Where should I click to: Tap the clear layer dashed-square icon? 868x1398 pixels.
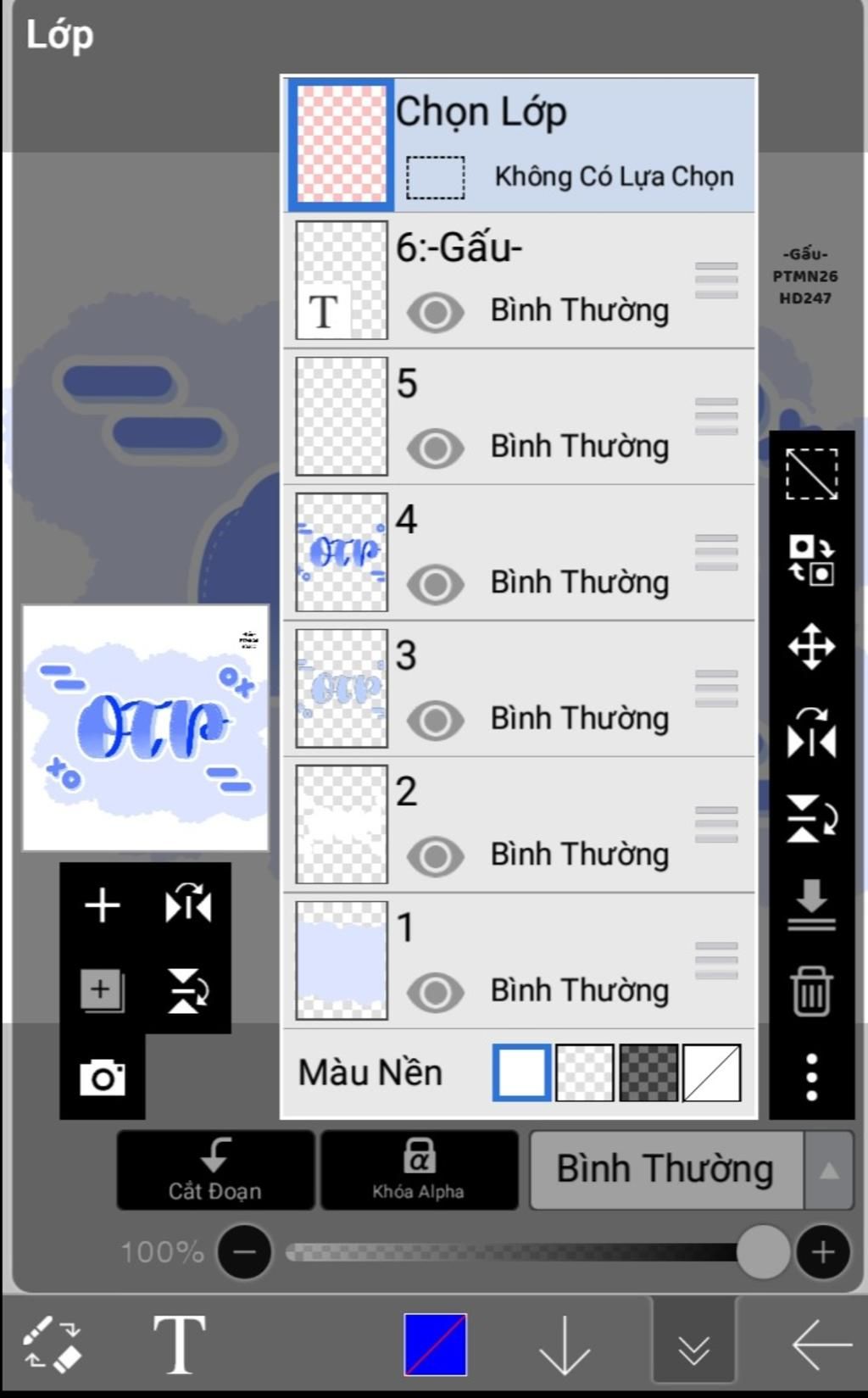(x=811, y=474)
